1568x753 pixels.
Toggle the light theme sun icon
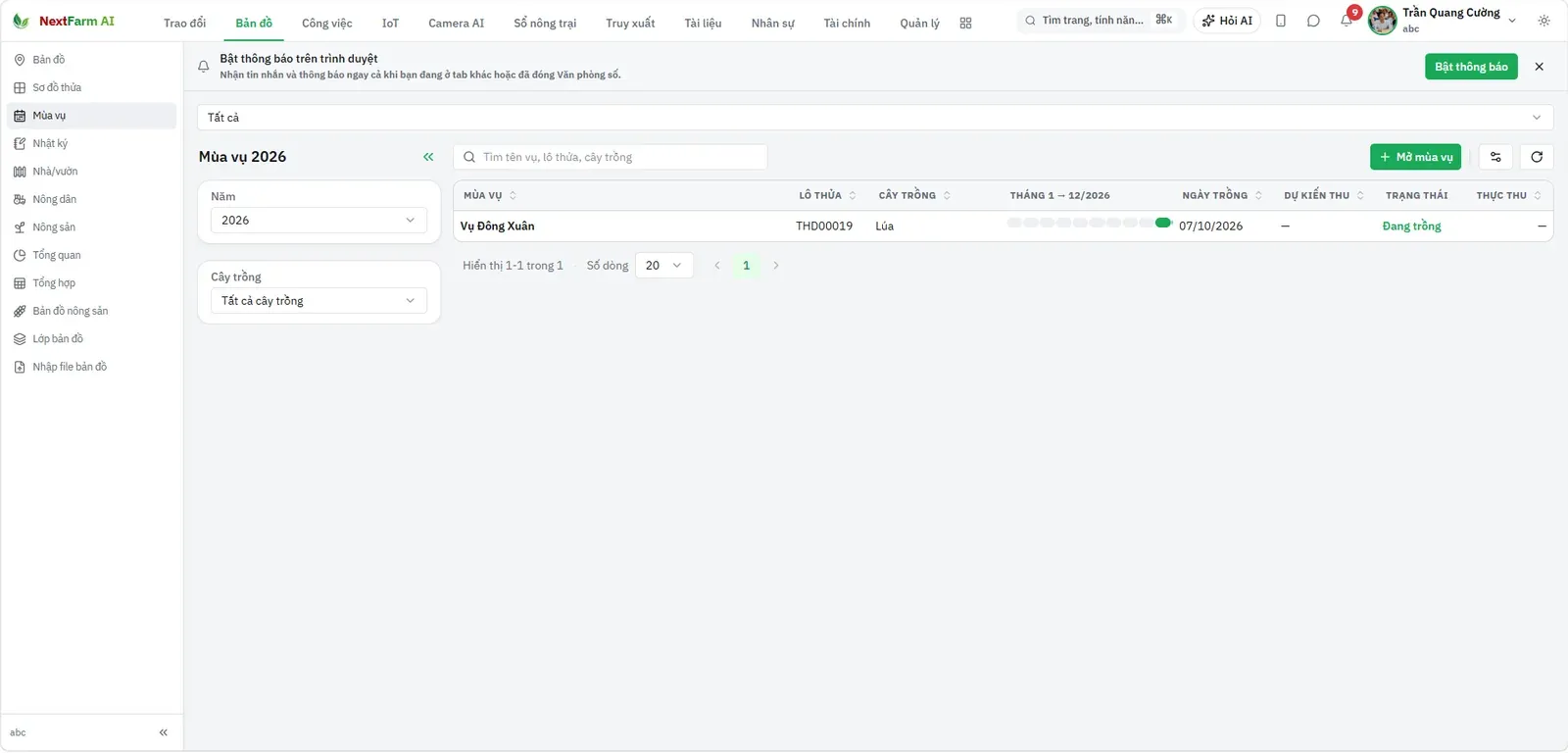[x=1544, y=21]
